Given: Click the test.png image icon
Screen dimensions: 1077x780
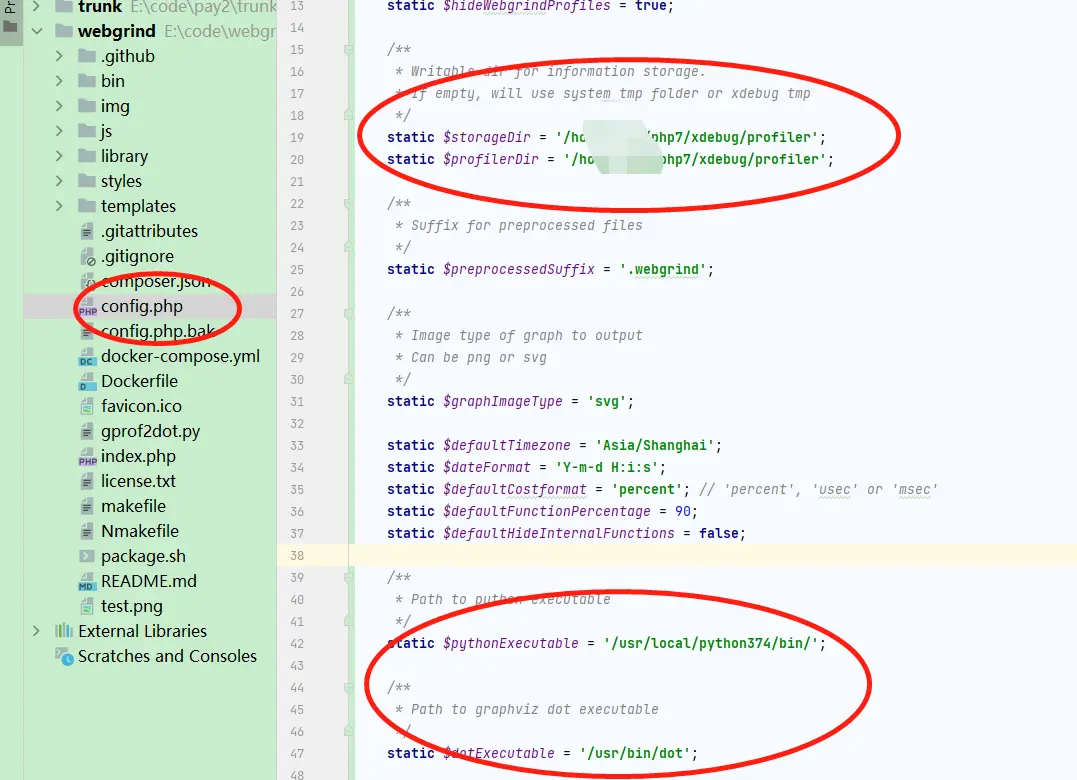Looking at the screenshot, I should 87,607.
